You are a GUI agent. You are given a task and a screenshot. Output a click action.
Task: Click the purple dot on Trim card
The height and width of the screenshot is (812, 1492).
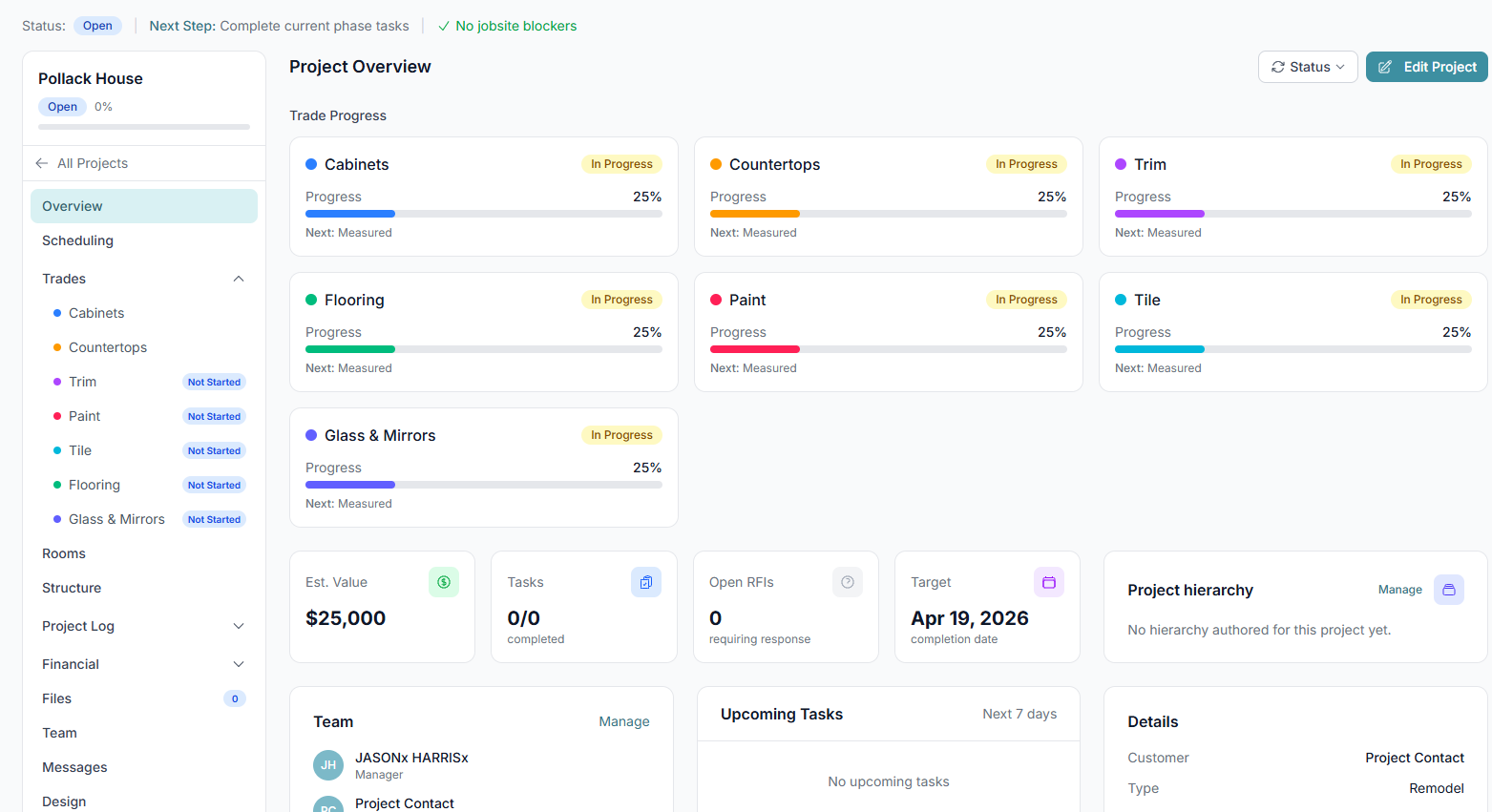(x=1121, y=164)
